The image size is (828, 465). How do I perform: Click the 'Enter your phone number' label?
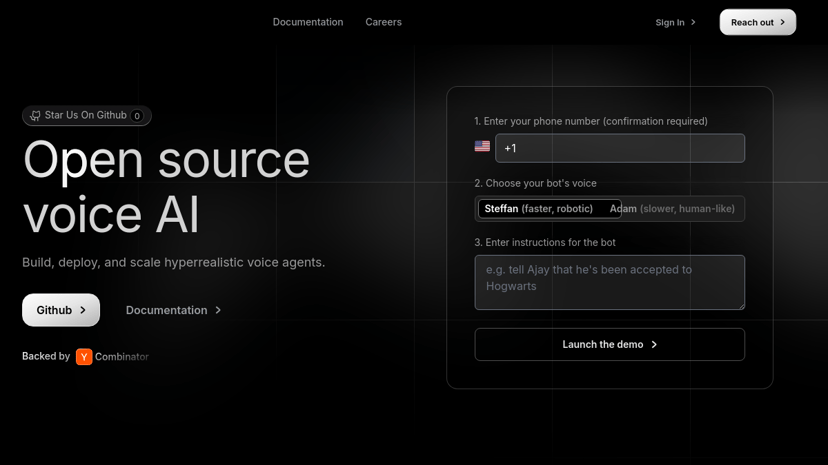[591, 121]
